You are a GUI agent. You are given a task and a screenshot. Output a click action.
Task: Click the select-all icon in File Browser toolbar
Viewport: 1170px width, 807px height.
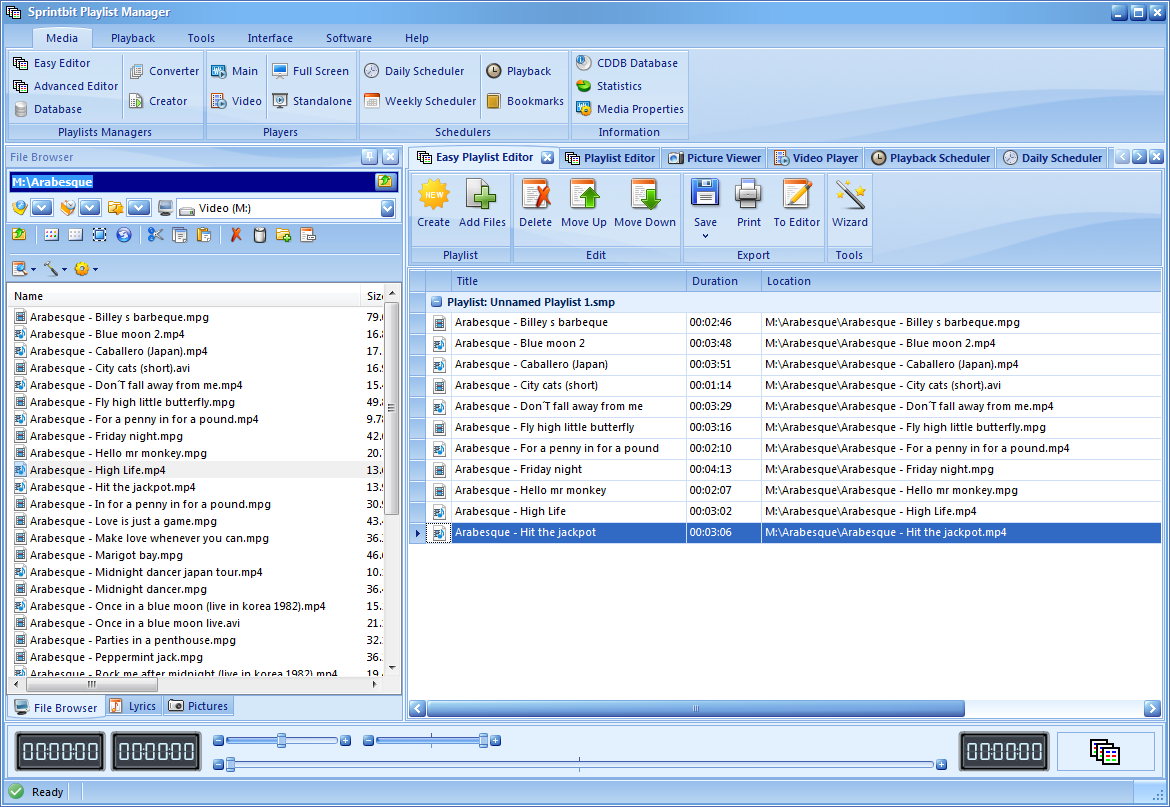(99, 235)
